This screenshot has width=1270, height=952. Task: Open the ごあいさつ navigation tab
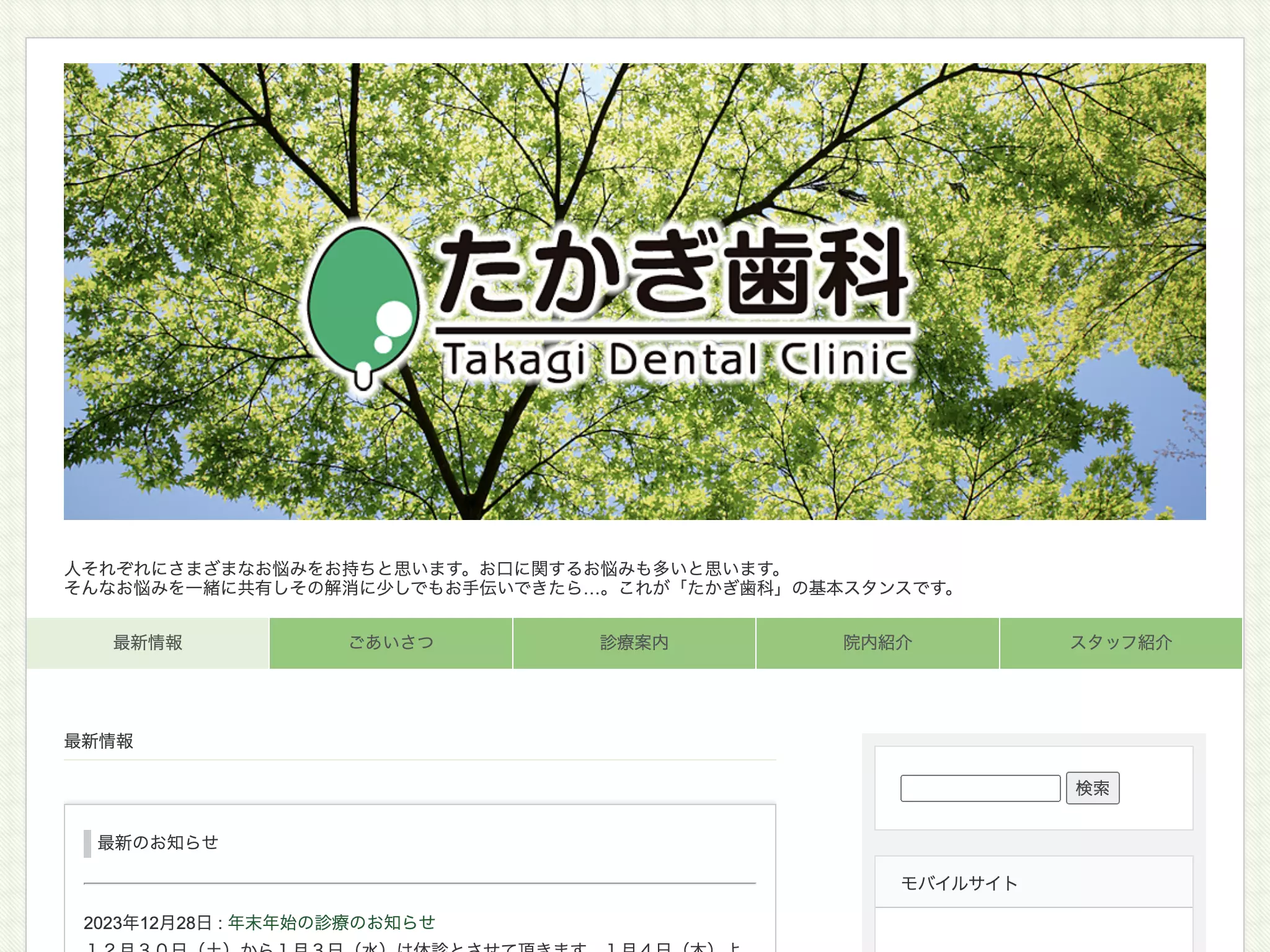[391, 643]
